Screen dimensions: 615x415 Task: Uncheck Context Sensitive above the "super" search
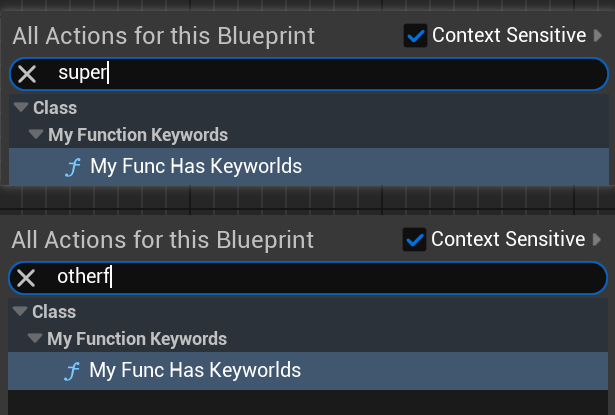pyautogui.click(x=415, y=36)
